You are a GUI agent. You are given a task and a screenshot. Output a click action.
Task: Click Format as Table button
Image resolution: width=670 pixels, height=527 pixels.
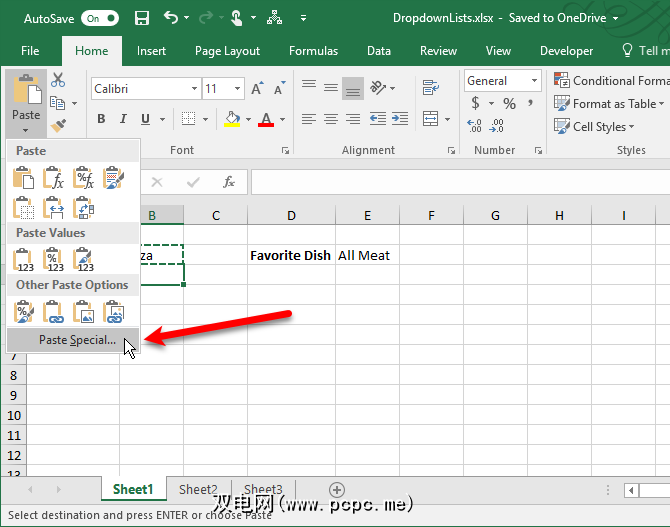[612, 104]
